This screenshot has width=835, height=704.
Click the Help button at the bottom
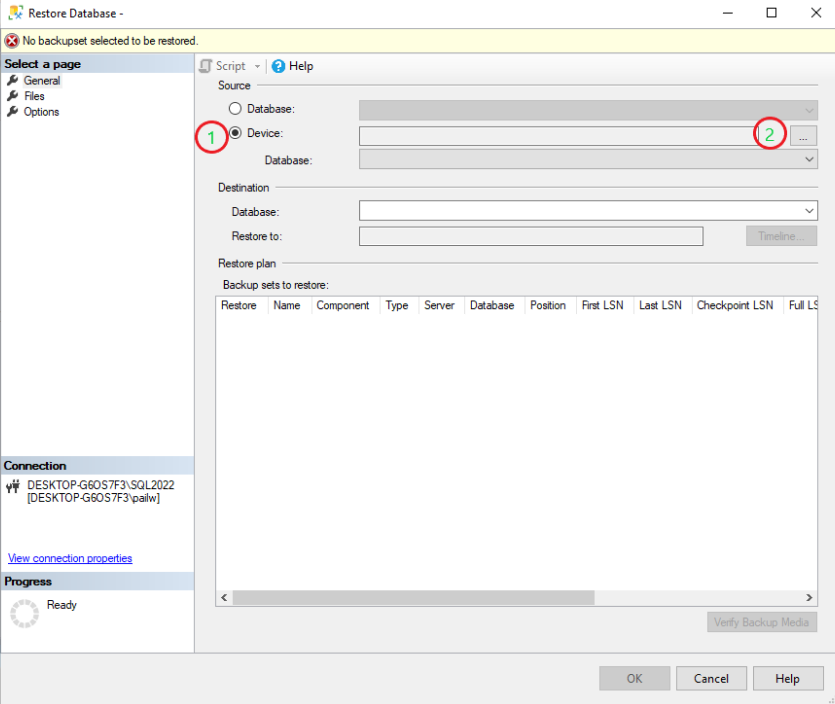pyautogui.click(x=787, y=678)
